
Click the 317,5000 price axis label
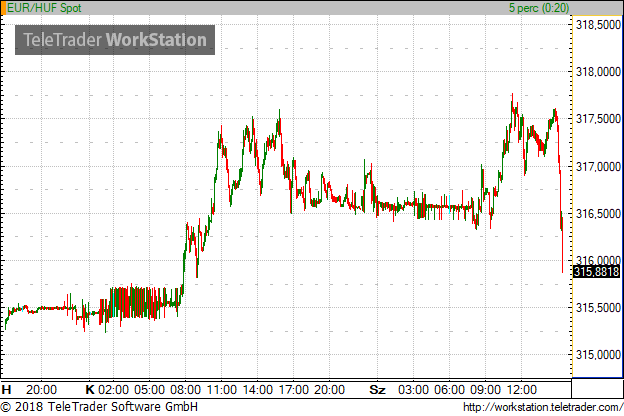(x=598, y=119)
